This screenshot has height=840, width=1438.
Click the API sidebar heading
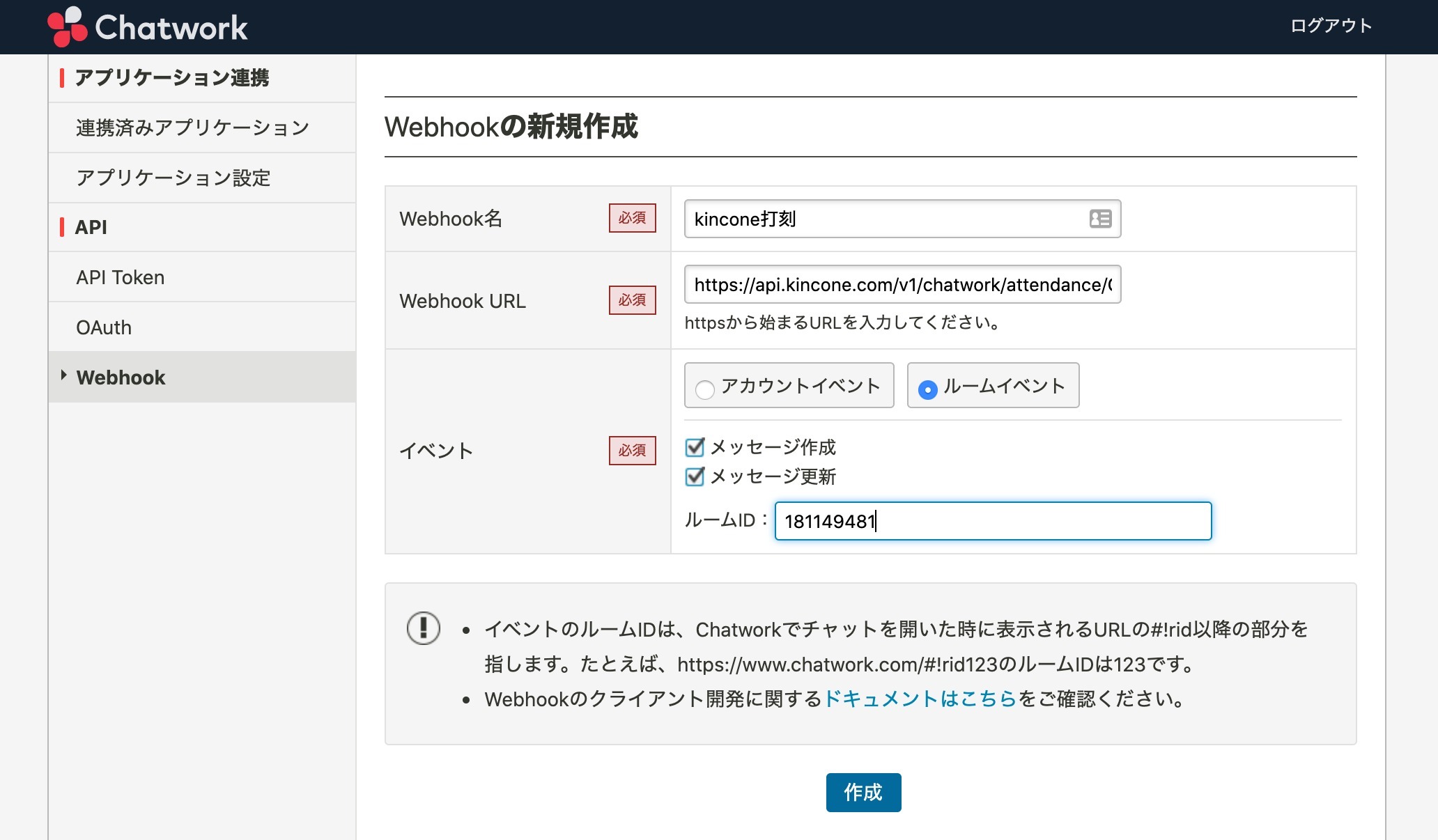pos(91,227)
